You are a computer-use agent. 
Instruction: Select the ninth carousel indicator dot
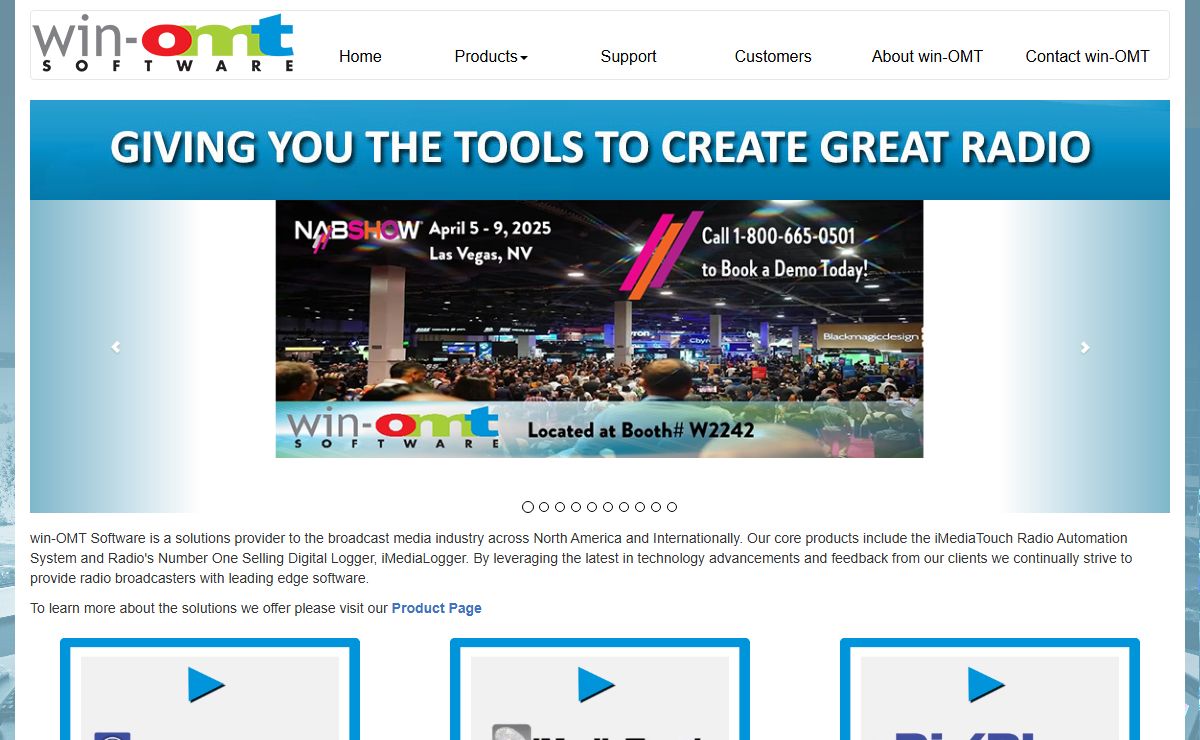656,507
